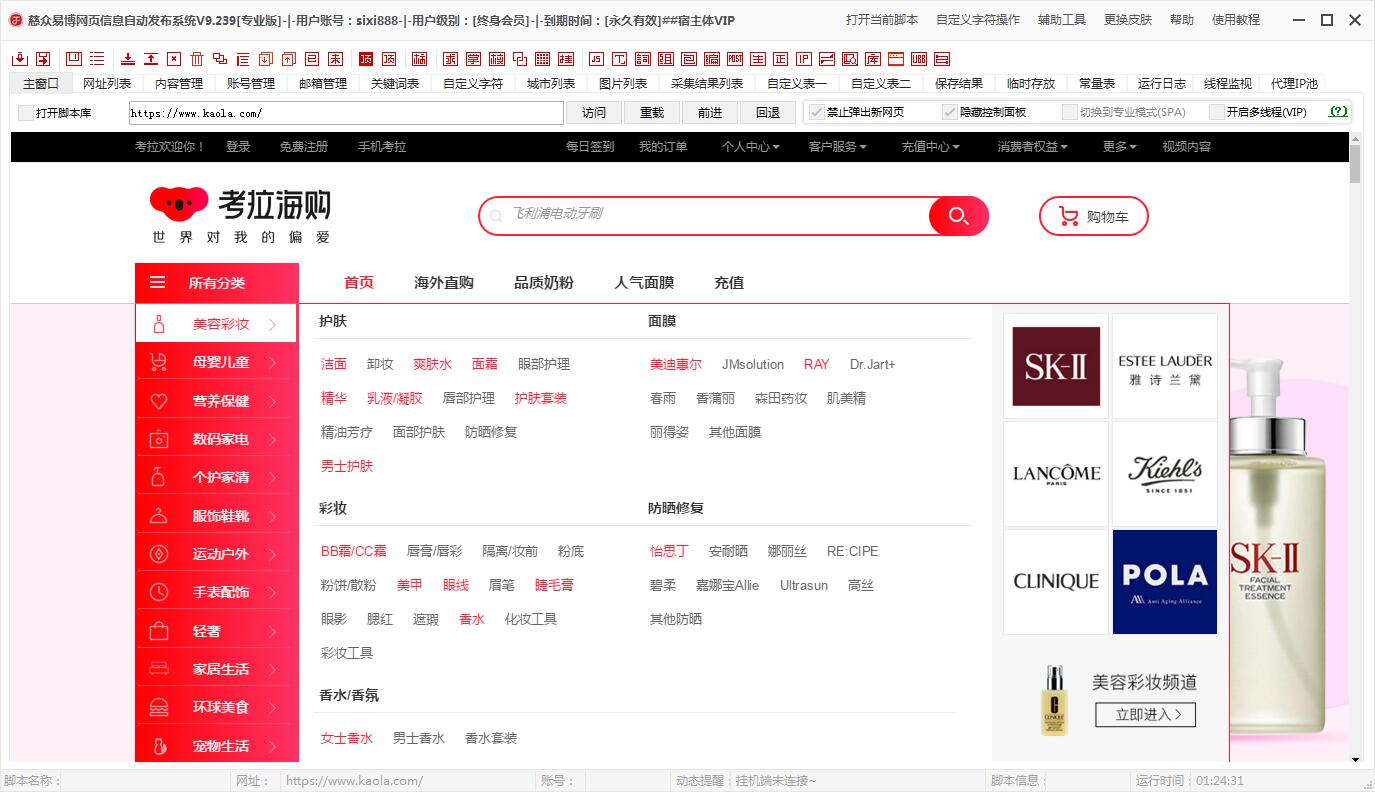Click the 手表配饰 clock category icon

pos(158,592)
